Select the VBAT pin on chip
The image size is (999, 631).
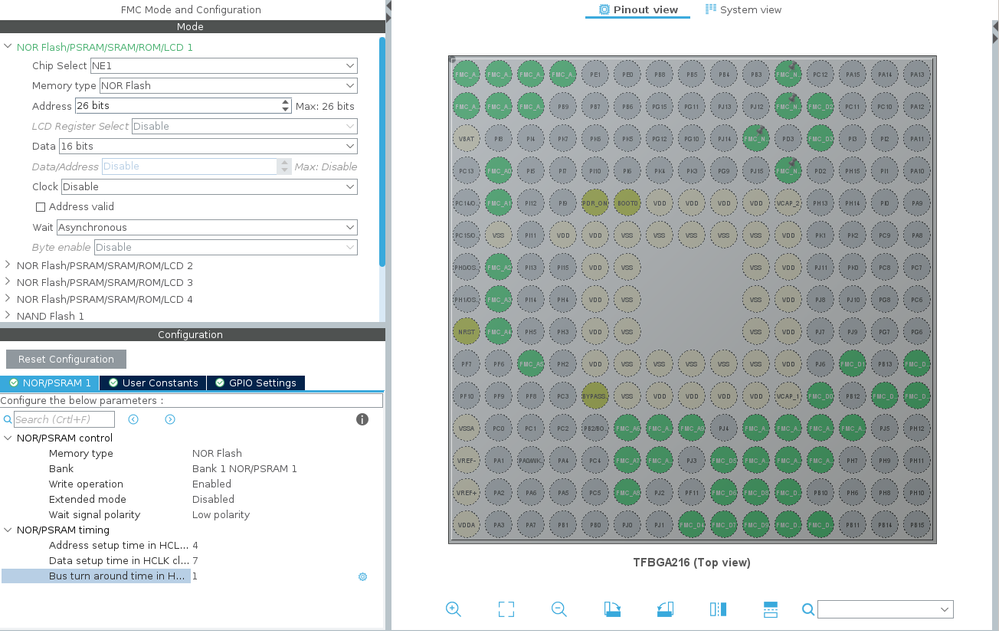[466, 138]
